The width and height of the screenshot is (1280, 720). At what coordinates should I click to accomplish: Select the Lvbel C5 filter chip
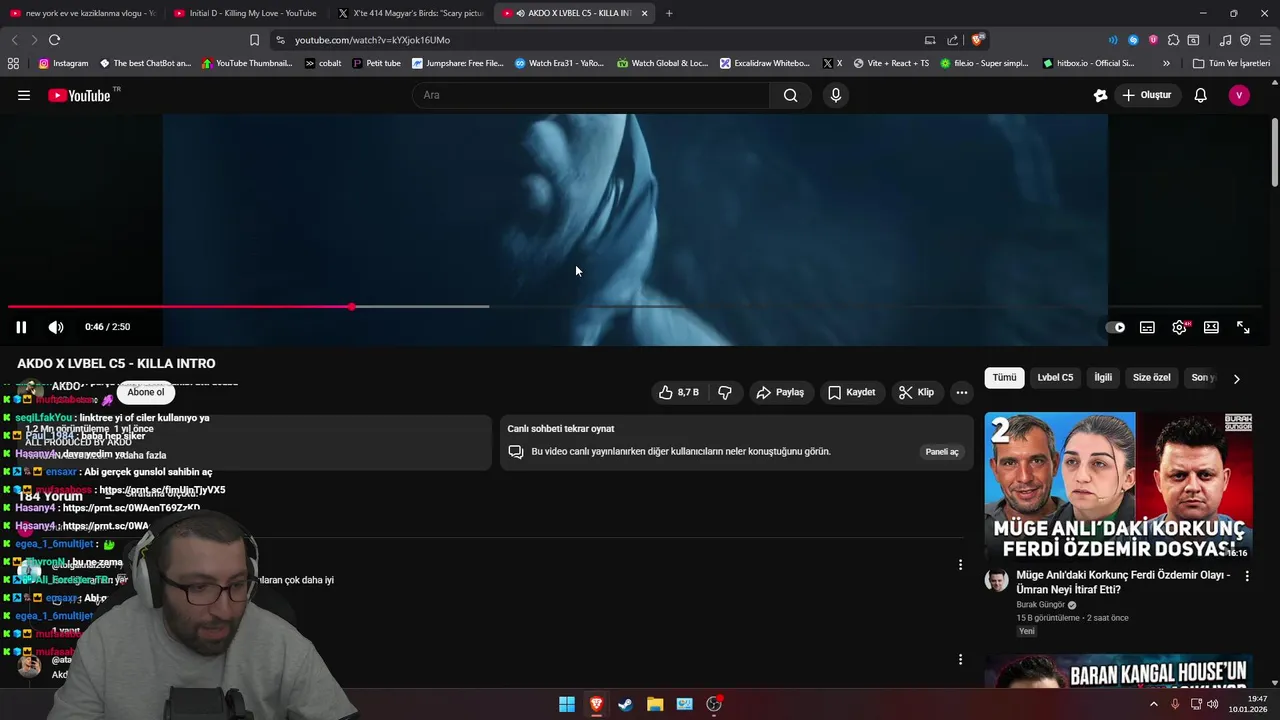coord(1055,378)
